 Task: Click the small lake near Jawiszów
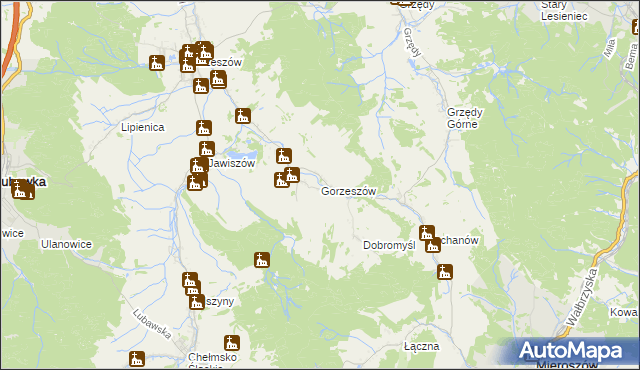pos(242,155)
